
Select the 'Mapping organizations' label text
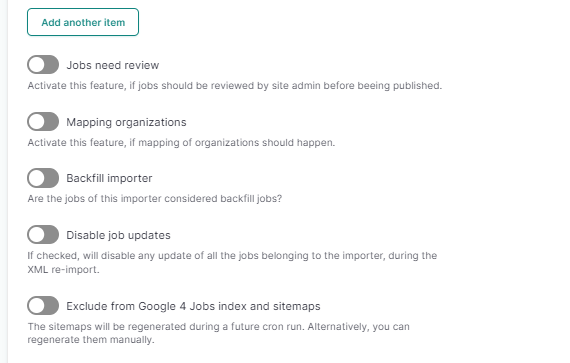pyautogui.click(x=126, y=122)
